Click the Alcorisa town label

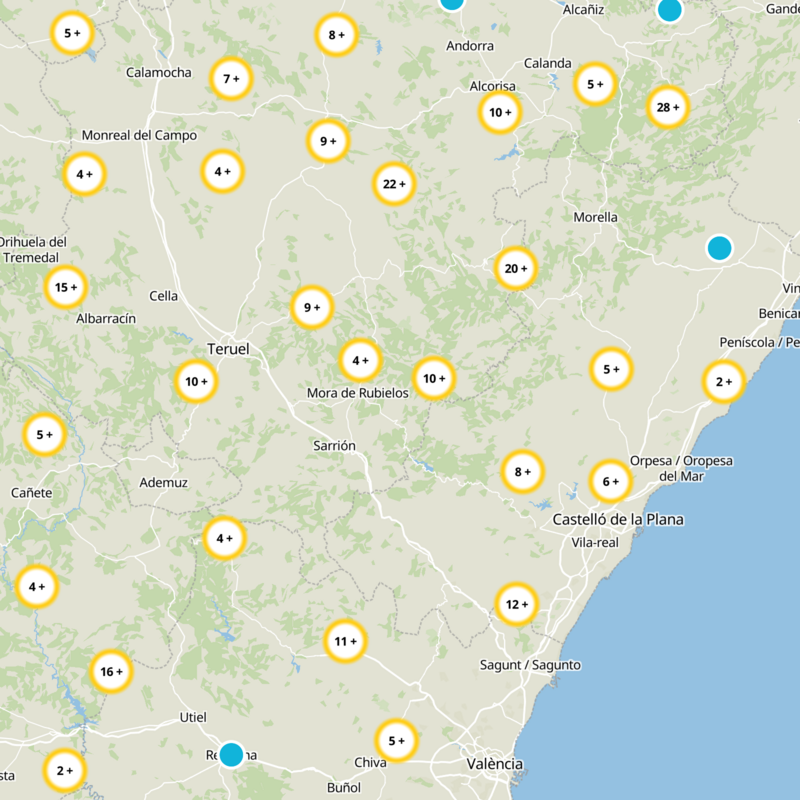point(492,86)
